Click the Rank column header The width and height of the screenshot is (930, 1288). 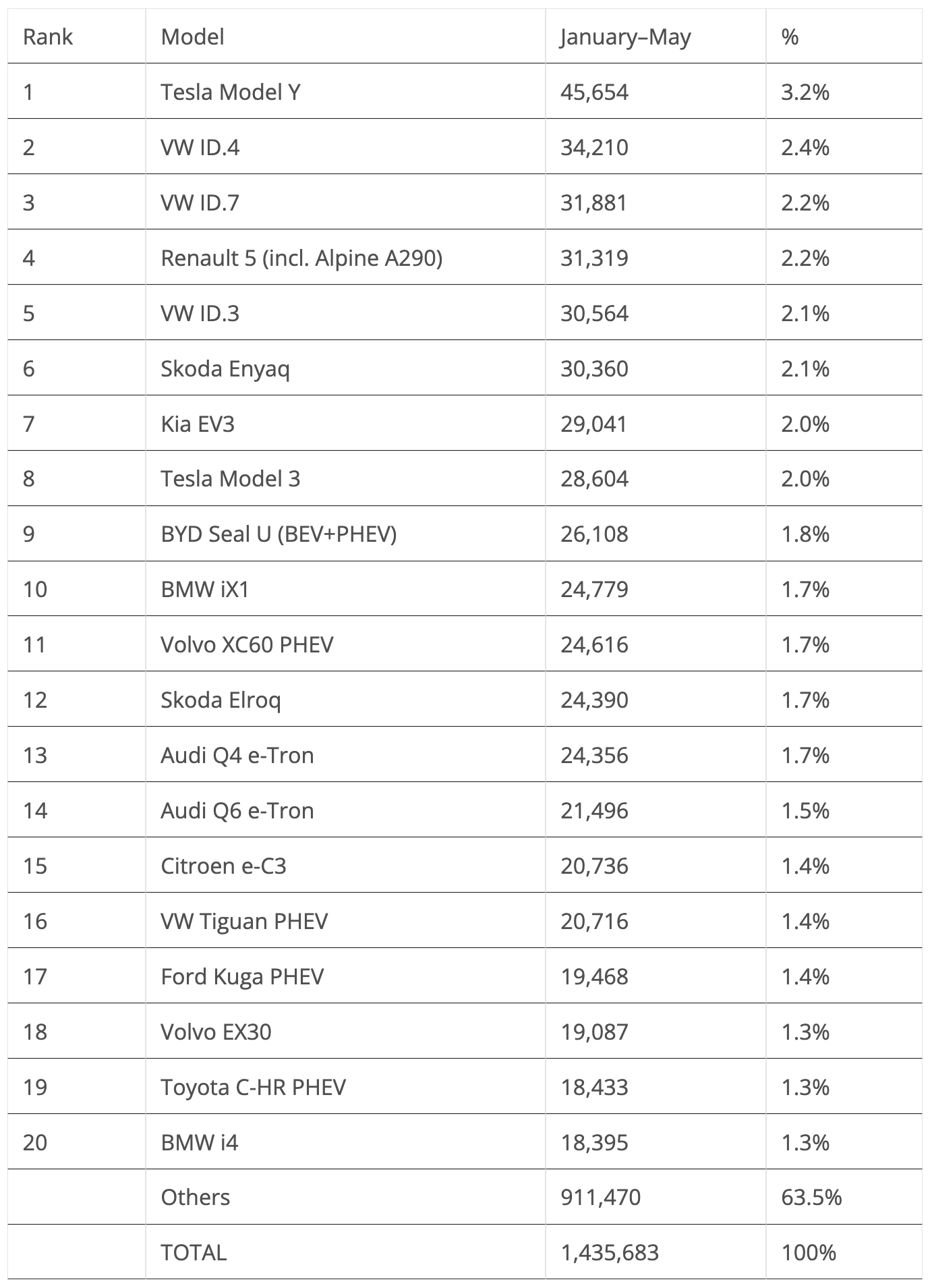[48, 36]
